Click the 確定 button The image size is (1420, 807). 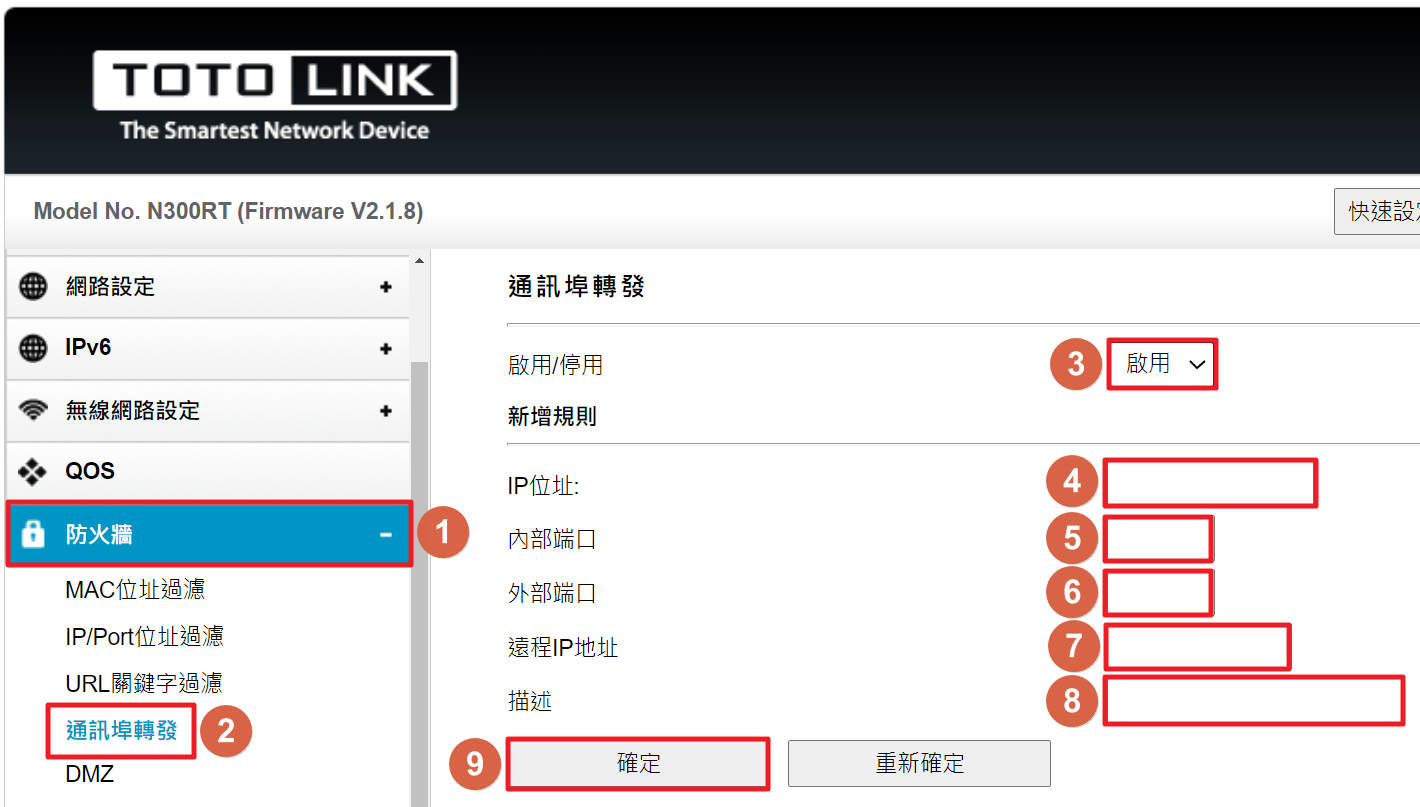639,764
